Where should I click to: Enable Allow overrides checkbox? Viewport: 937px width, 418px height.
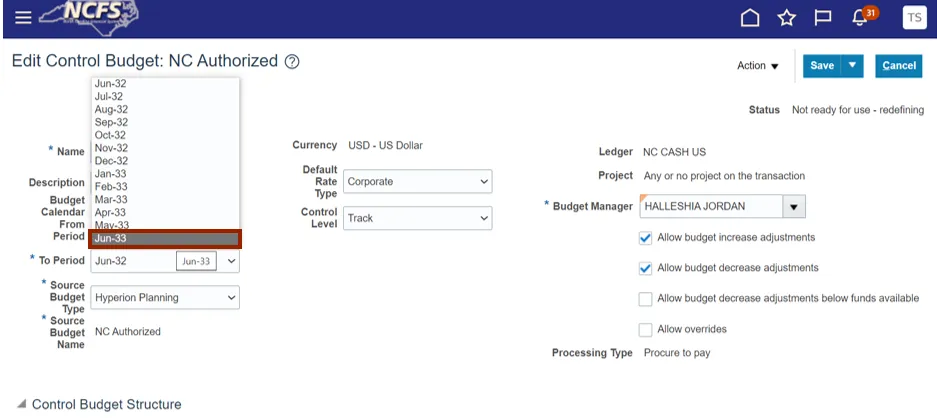[646, 329]
